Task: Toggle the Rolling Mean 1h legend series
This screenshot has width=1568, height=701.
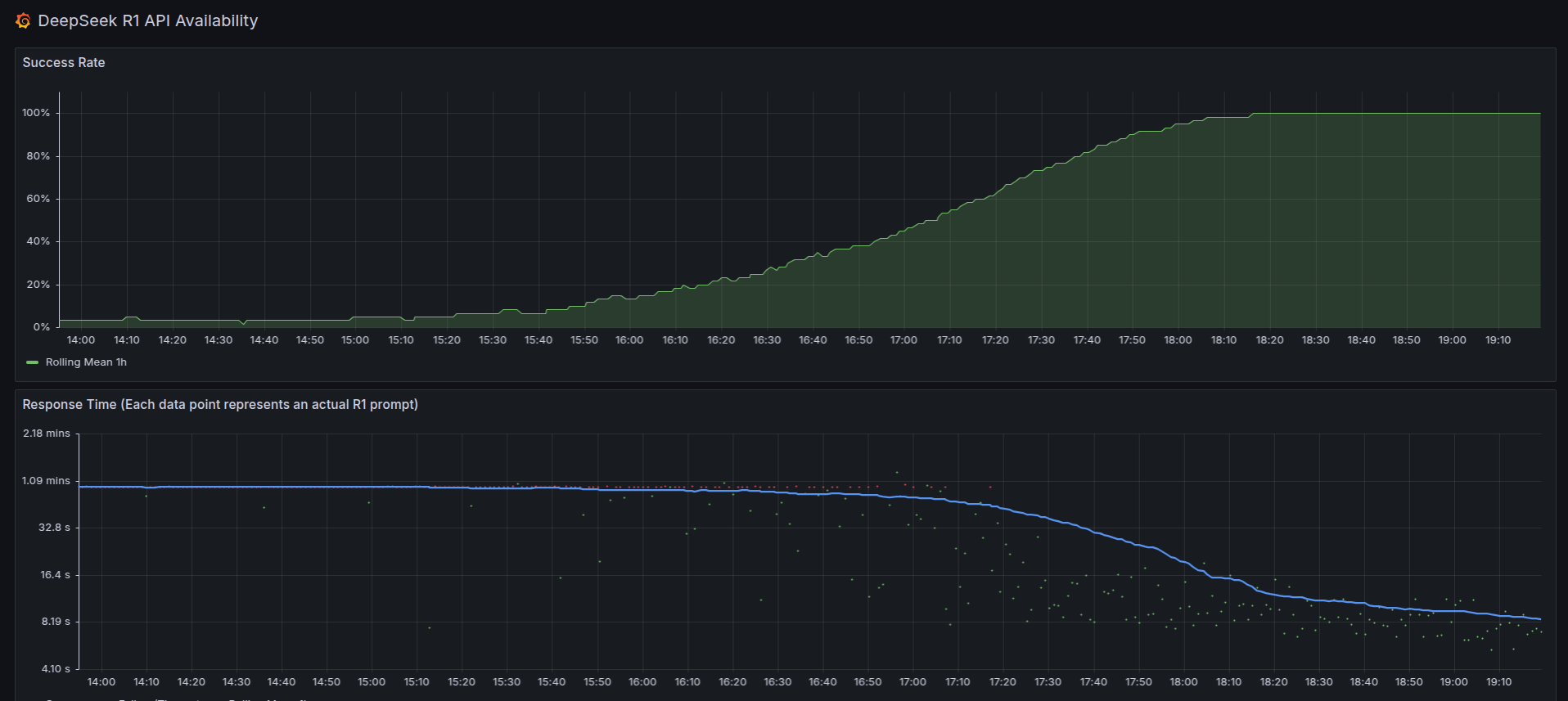Action: pyautogui.click(x=86, y=362)
